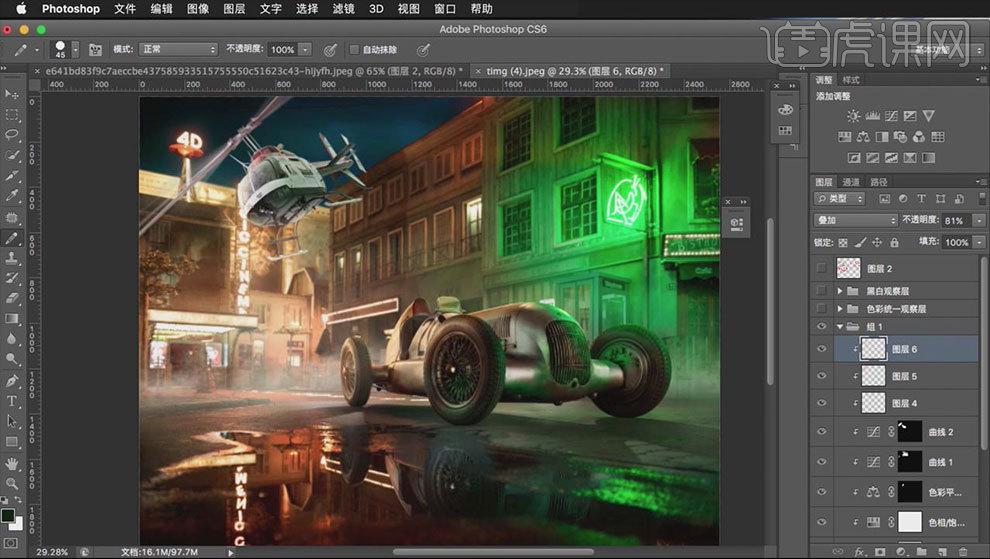990x559 pixels.
Task: Add an Exposure adjustment
Action: coord(910,116)
